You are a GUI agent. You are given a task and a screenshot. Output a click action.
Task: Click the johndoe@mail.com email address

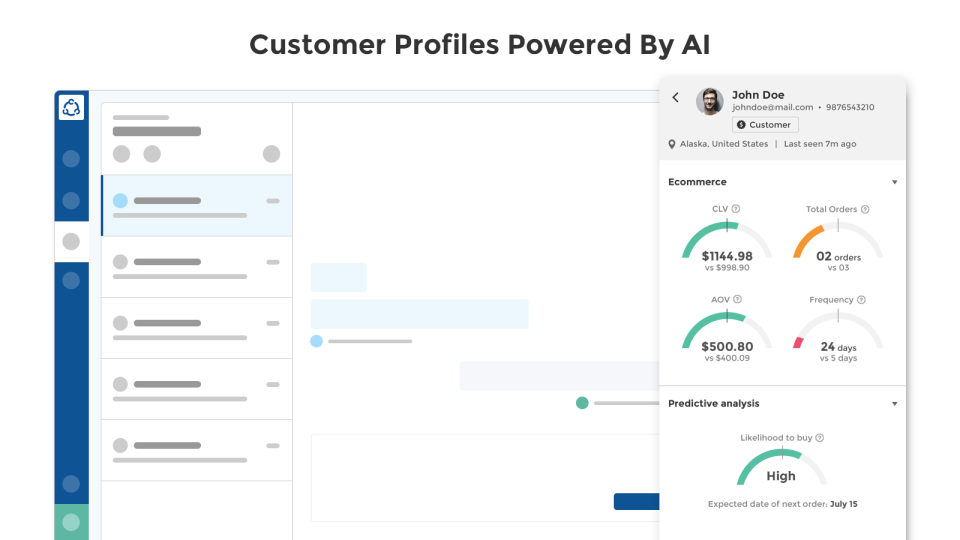[773, 107]
